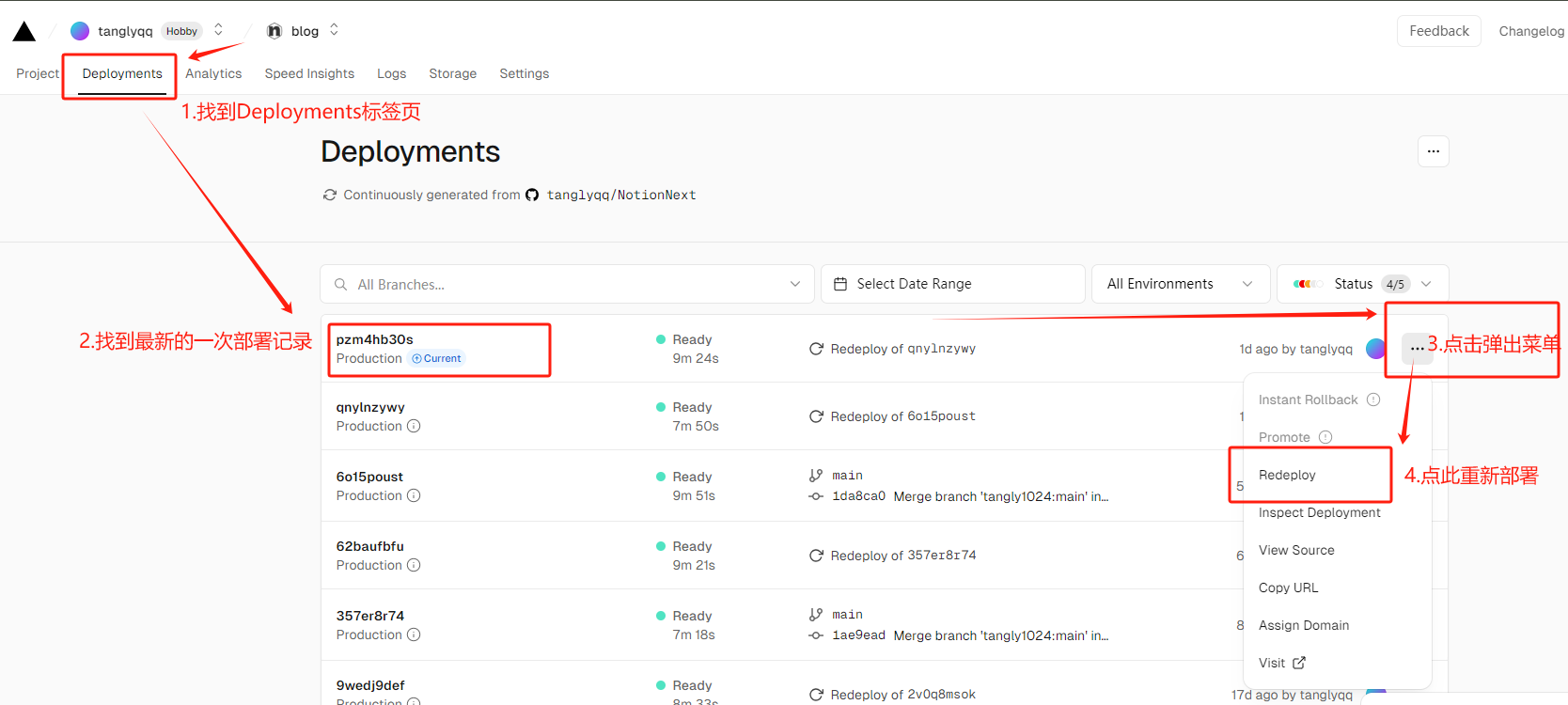Open deployment 62baufbu
Image resolution: width=1568 pixels, height=705 pixels.
pos(370,546)
